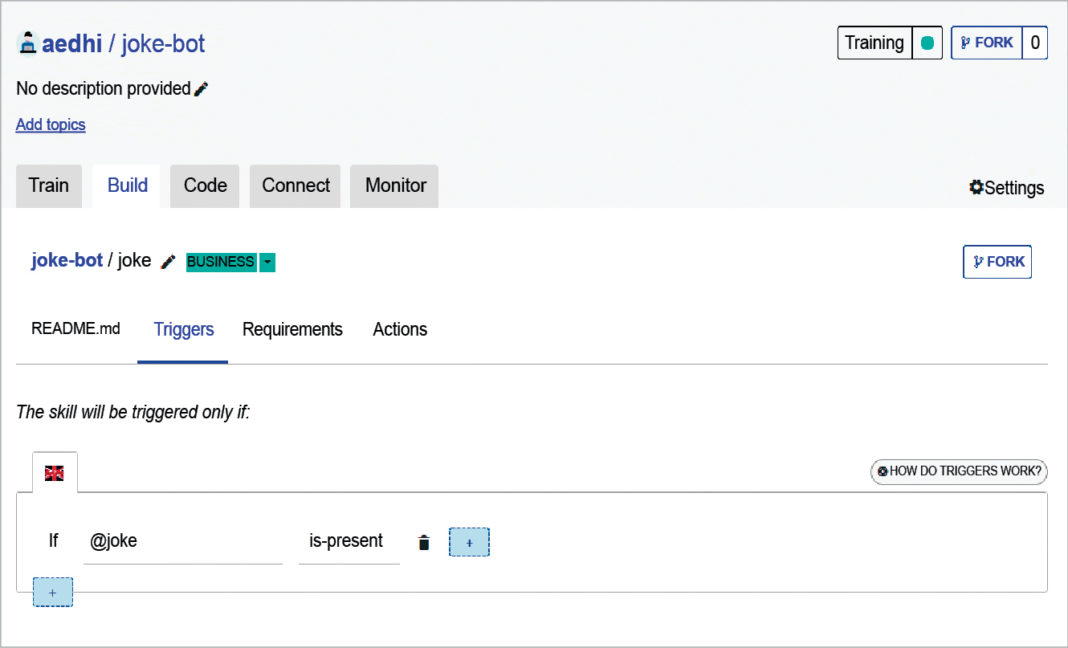The width and height of the screenshot is (1068, 648).
Task: Switch to the Code tab
Action: click(204, 185)
